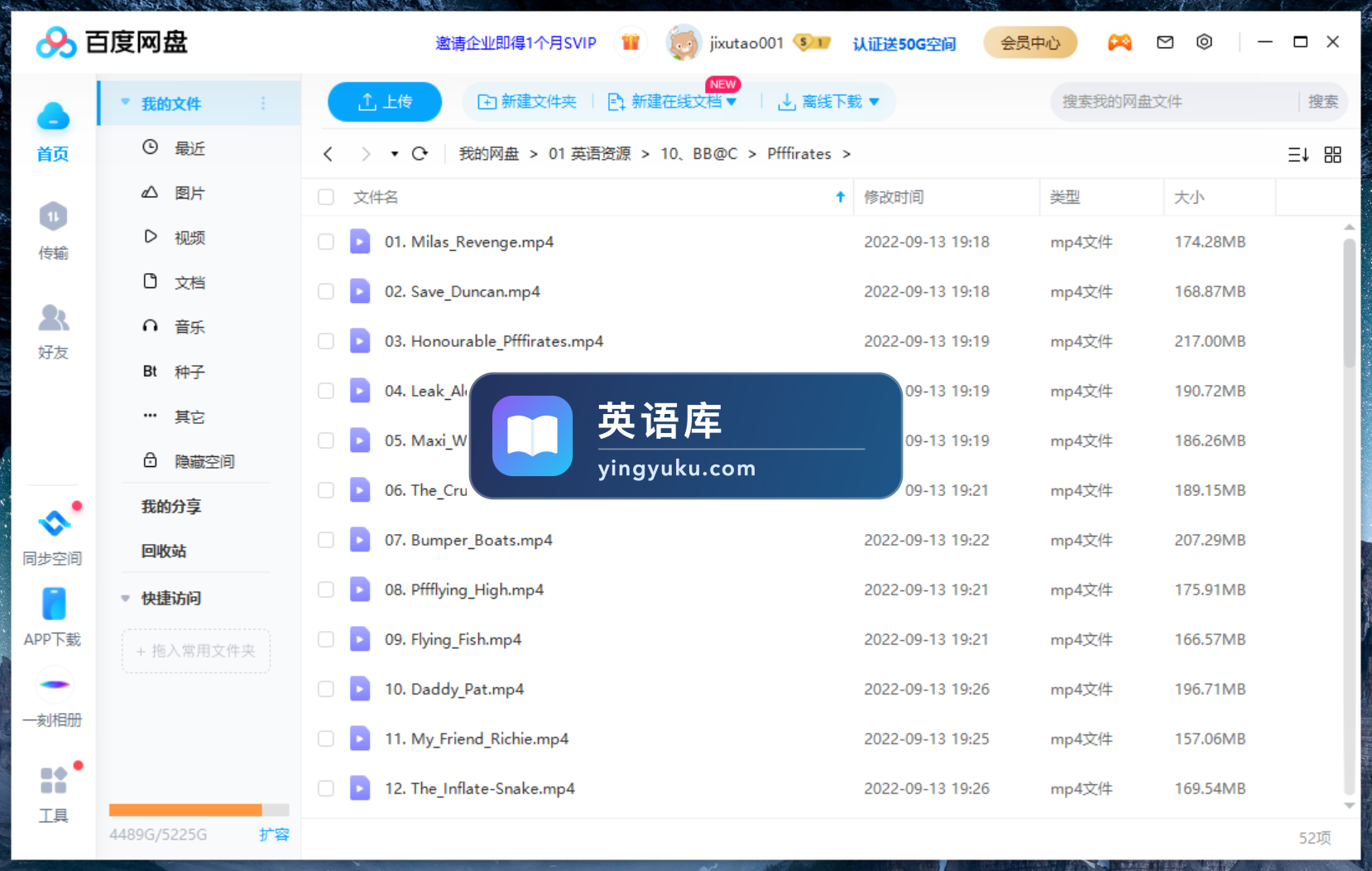Open the hexagon settings icon
The image size is (1372, 871).
(1205, 41)
